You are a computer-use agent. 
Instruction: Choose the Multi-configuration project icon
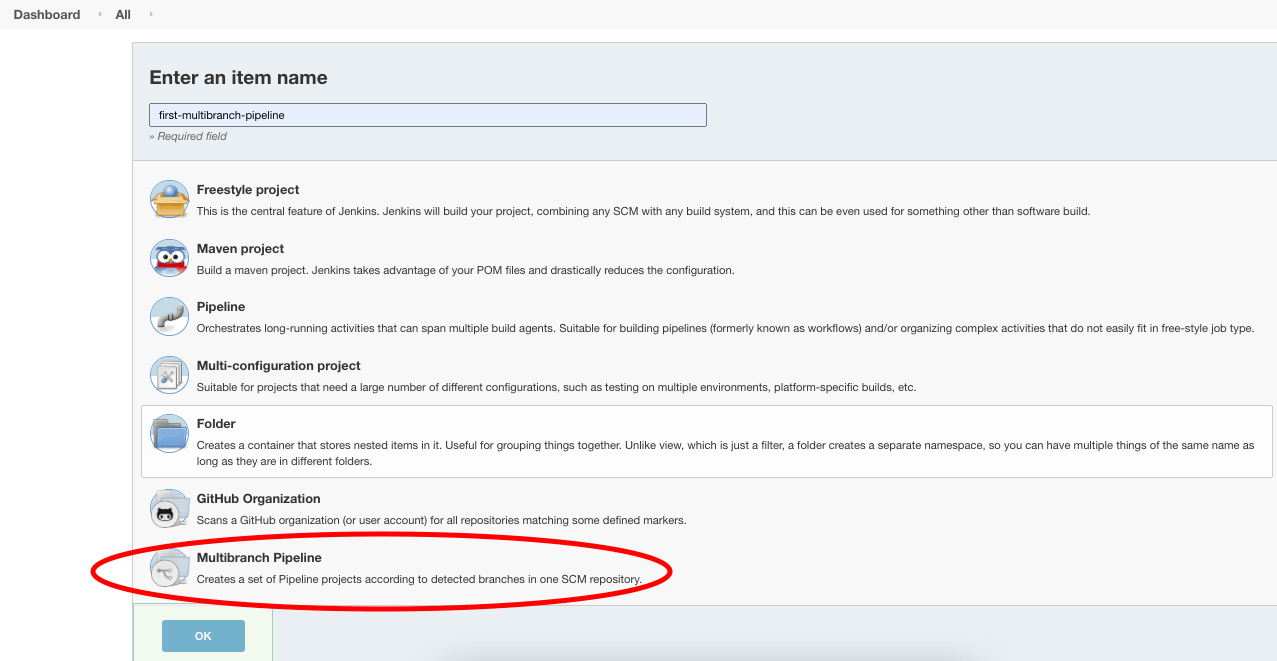tap(169, 375)
